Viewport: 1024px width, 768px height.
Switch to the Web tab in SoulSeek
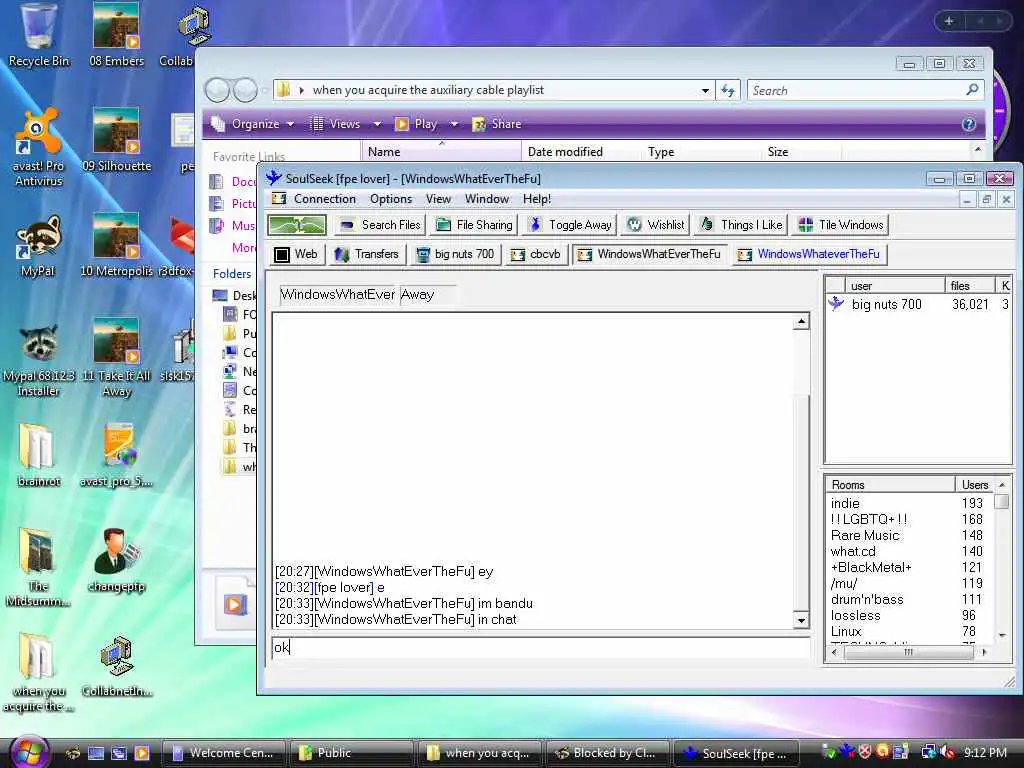[295, 254]
